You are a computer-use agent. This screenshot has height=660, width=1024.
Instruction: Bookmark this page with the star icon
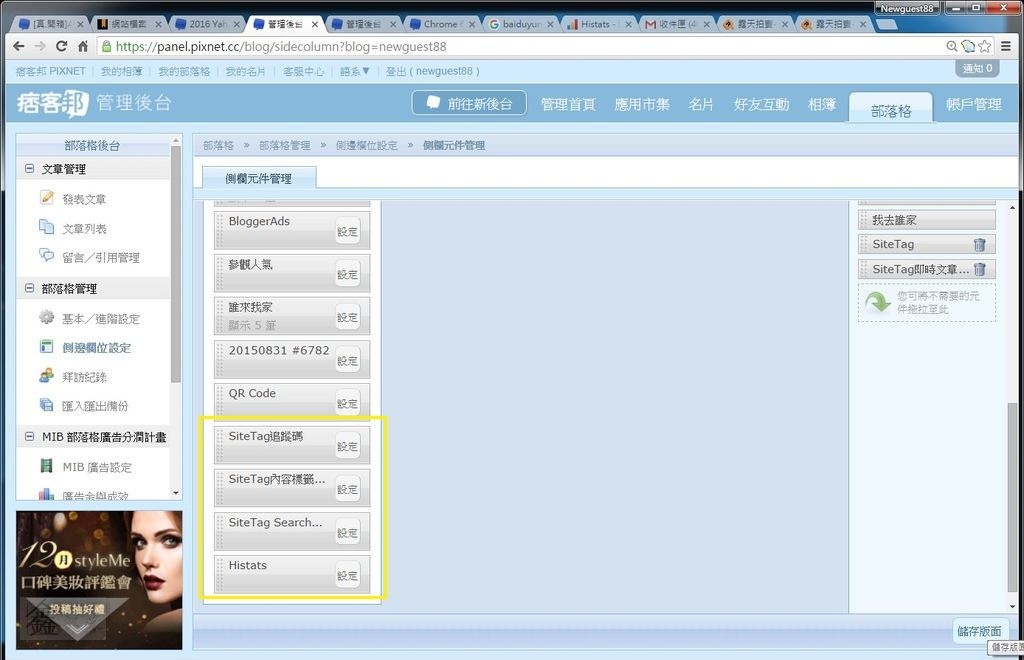(x=985, y=46)
